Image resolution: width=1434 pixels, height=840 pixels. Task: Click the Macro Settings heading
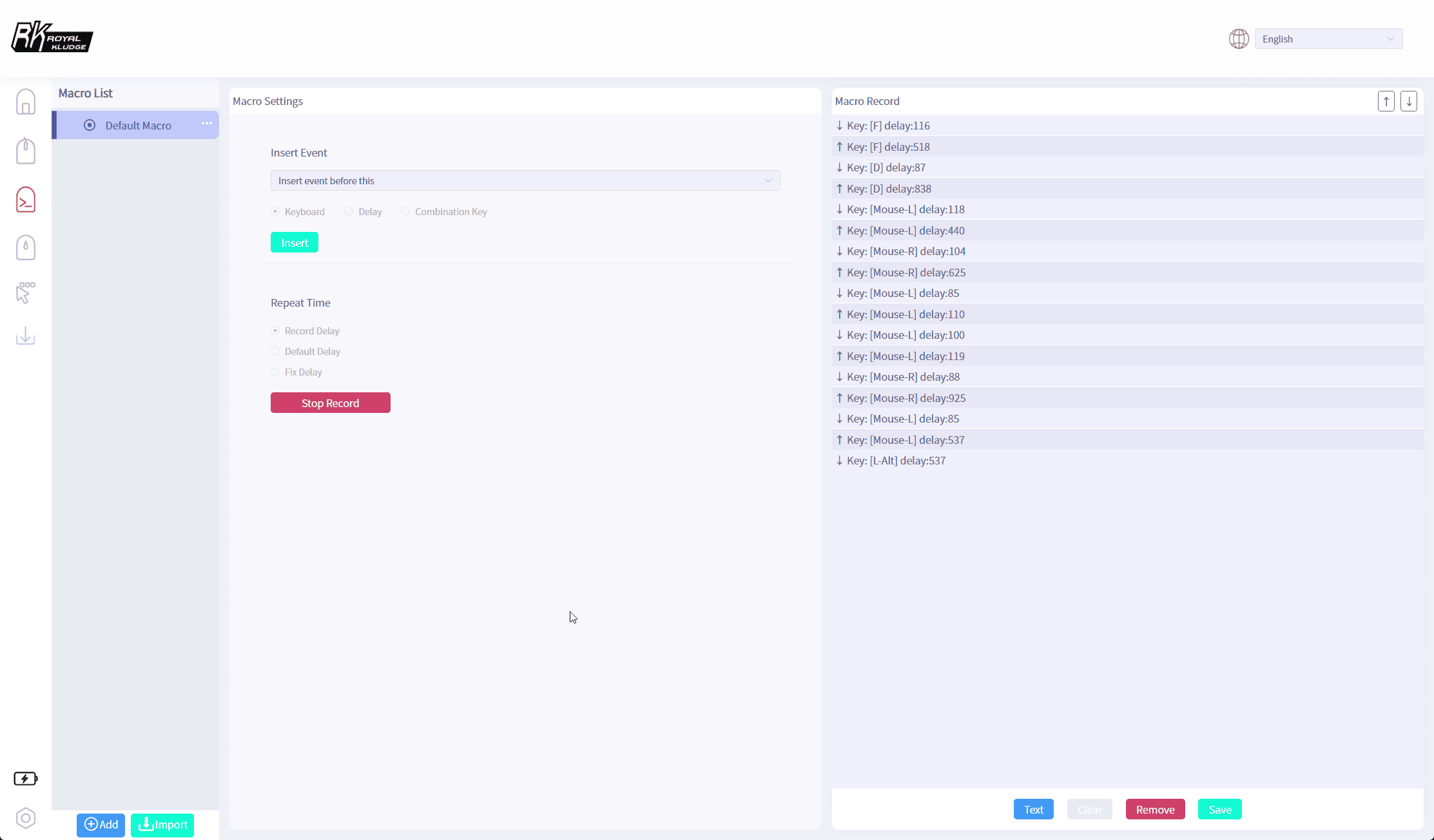[x=267, y=101]
